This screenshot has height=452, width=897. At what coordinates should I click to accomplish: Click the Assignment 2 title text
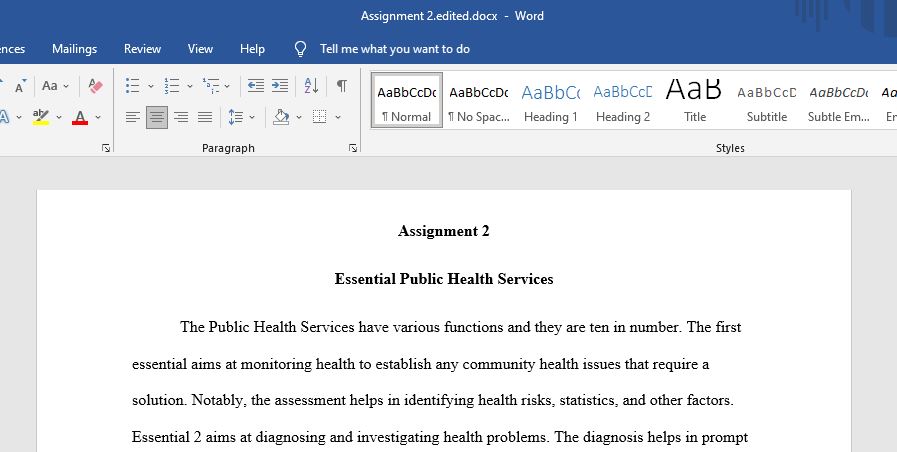tap(444, 231)
